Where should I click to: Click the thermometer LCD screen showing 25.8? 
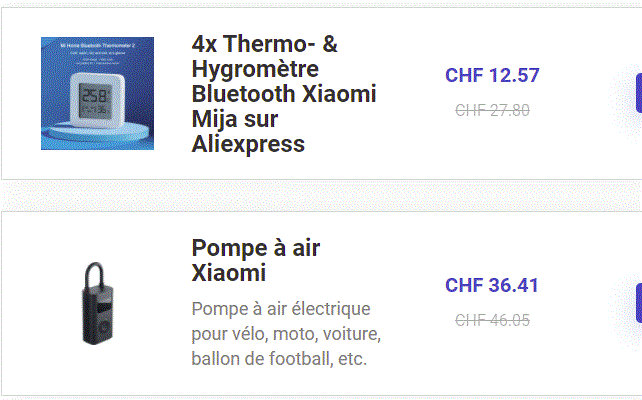[x=95, y=100]
